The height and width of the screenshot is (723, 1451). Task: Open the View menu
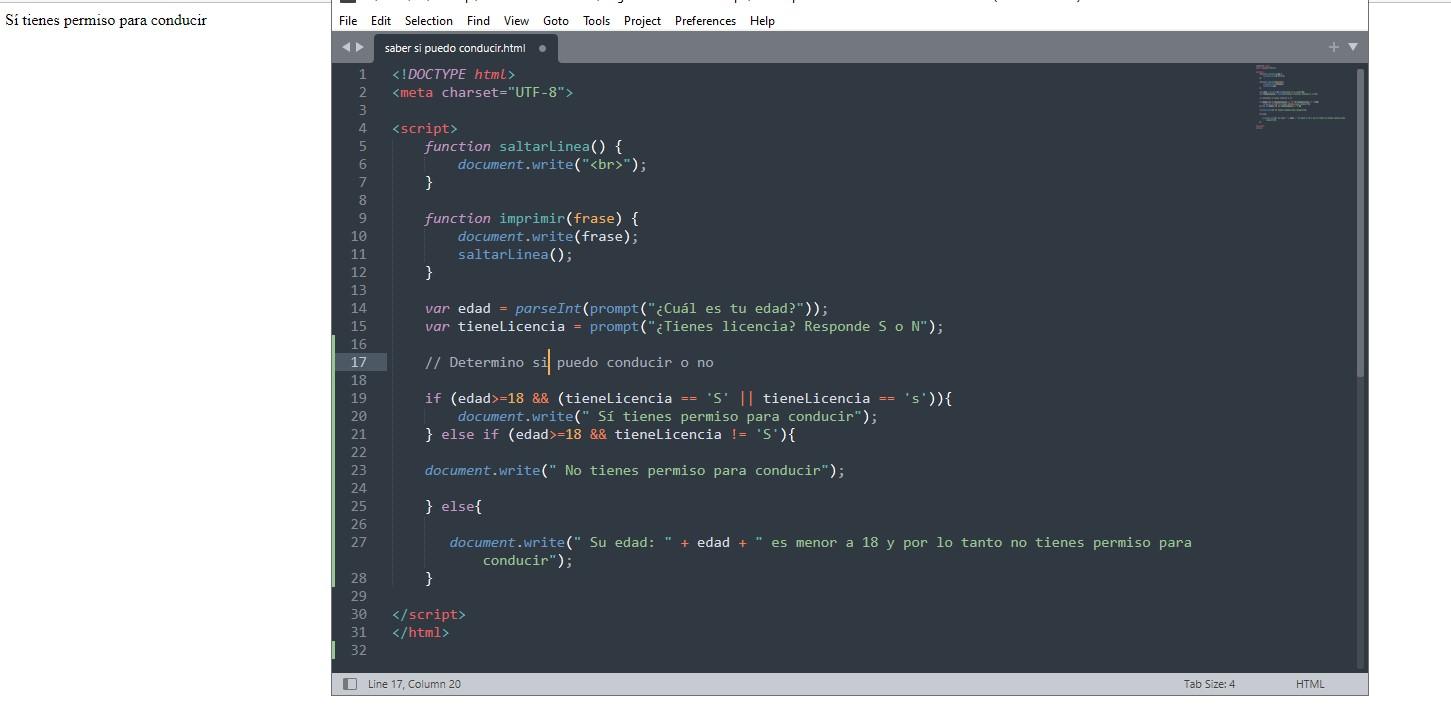(x=516, y=20)
